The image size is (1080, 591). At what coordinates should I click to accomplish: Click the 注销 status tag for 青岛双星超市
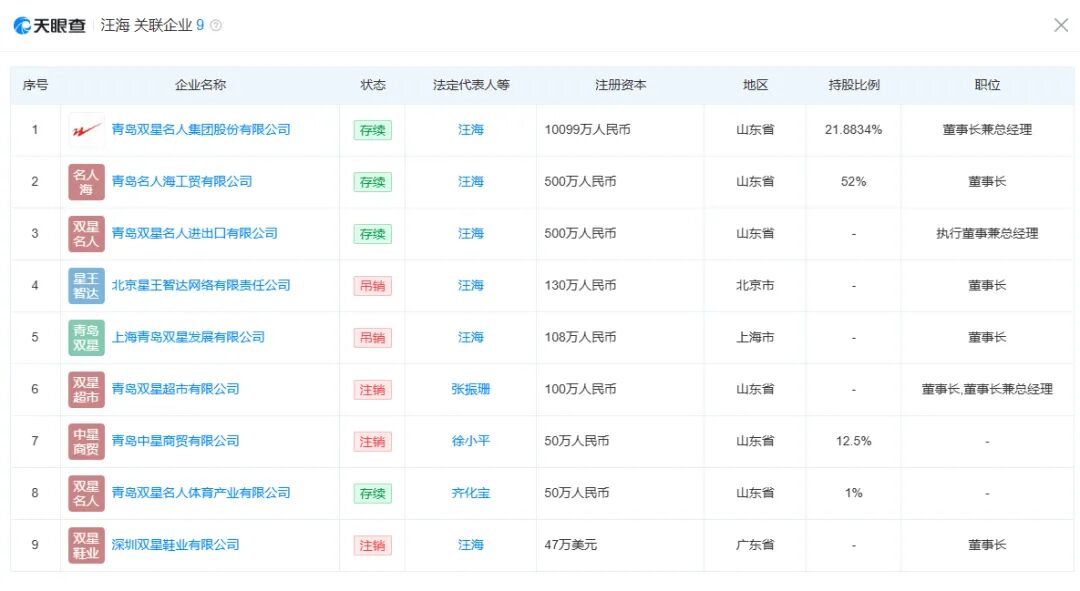373,390
